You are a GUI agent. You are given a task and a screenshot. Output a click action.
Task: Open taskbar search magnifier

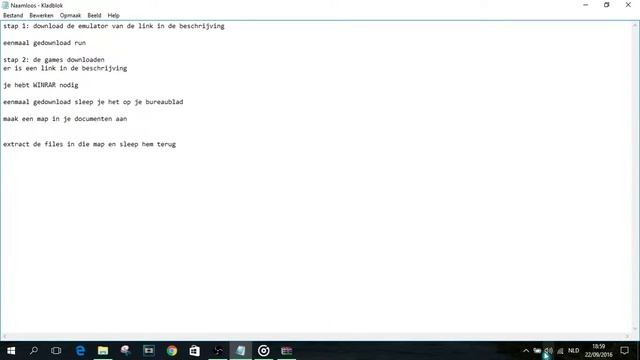(34, 351)
